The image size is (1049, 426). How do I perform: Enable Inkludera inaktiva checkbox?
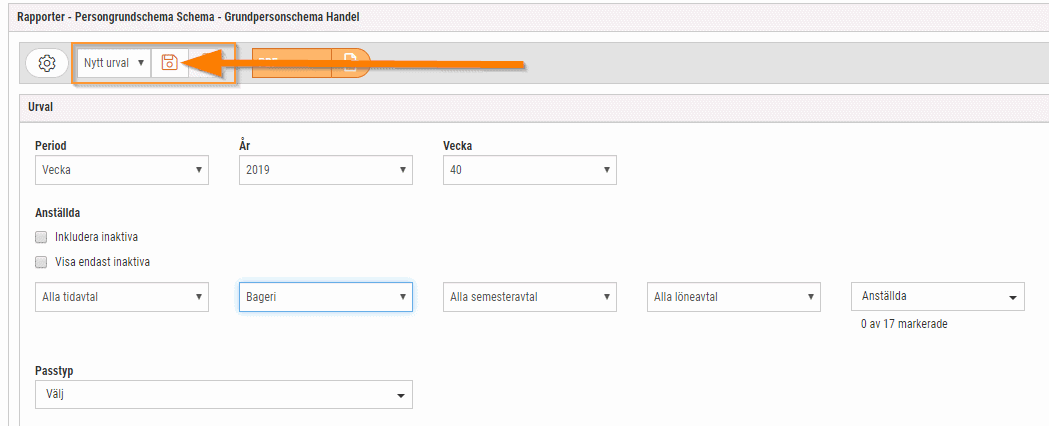click(41, 237)
